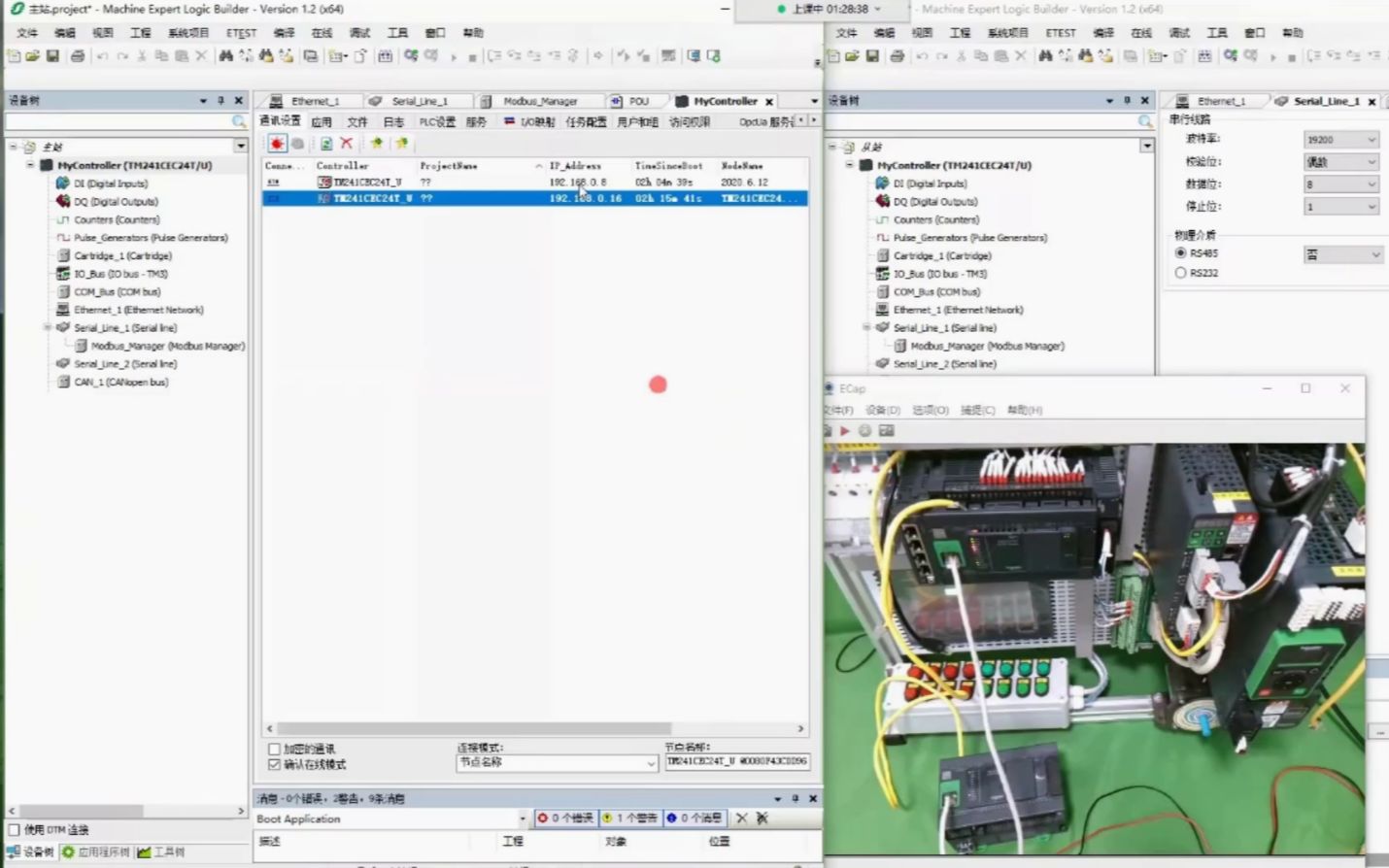Click green refresh list icon in communication toolbar

pos(326,144)
